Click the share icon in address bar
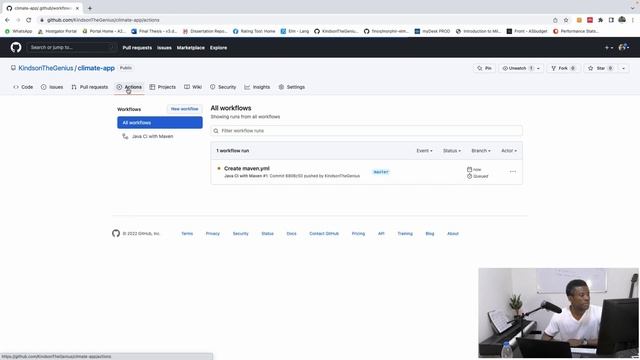Image resolution: width=640 pixels, height=360 pixels. (x=555, y=20)
